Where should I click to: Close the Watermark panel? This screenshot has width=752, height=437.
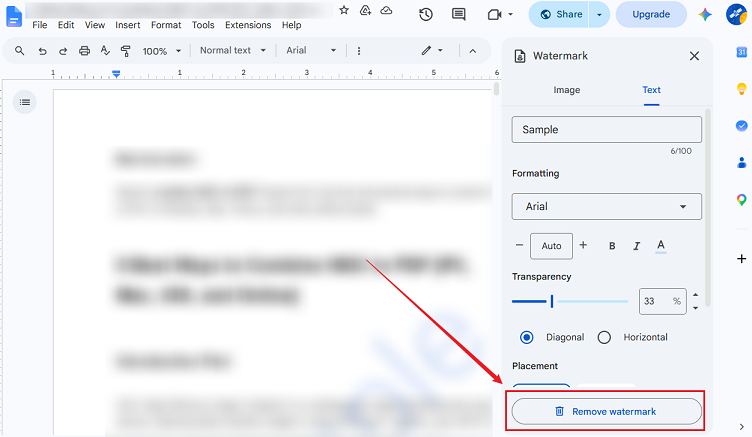coord(694,56)
